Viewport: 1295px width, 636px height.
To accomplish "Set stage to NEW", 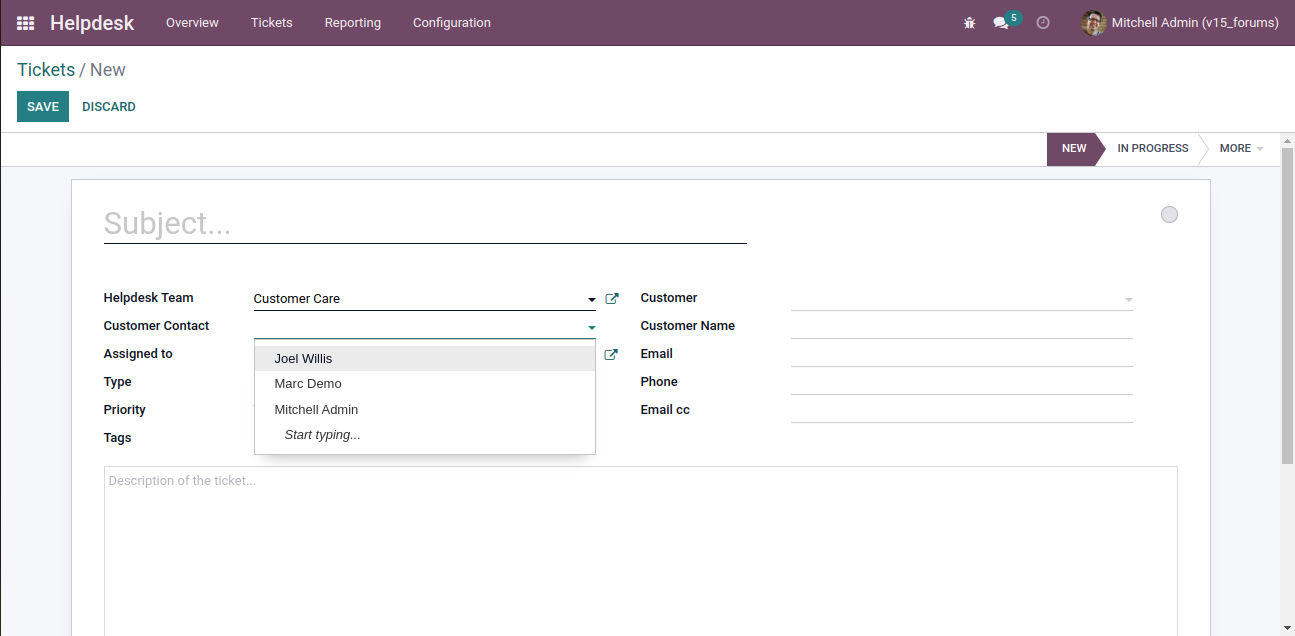I will (x=1074, y=148).
